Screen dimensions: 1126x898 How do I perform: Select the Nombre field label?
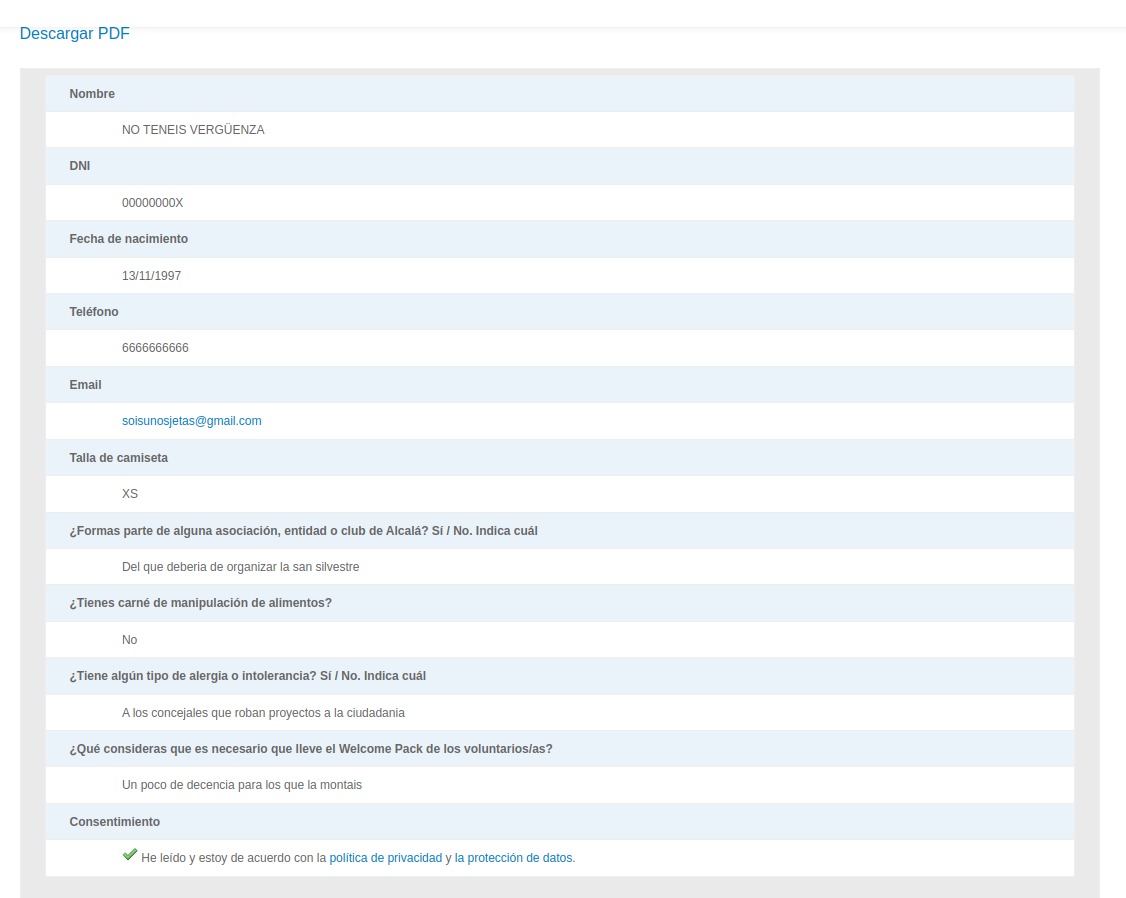click(x=92, y=94)
